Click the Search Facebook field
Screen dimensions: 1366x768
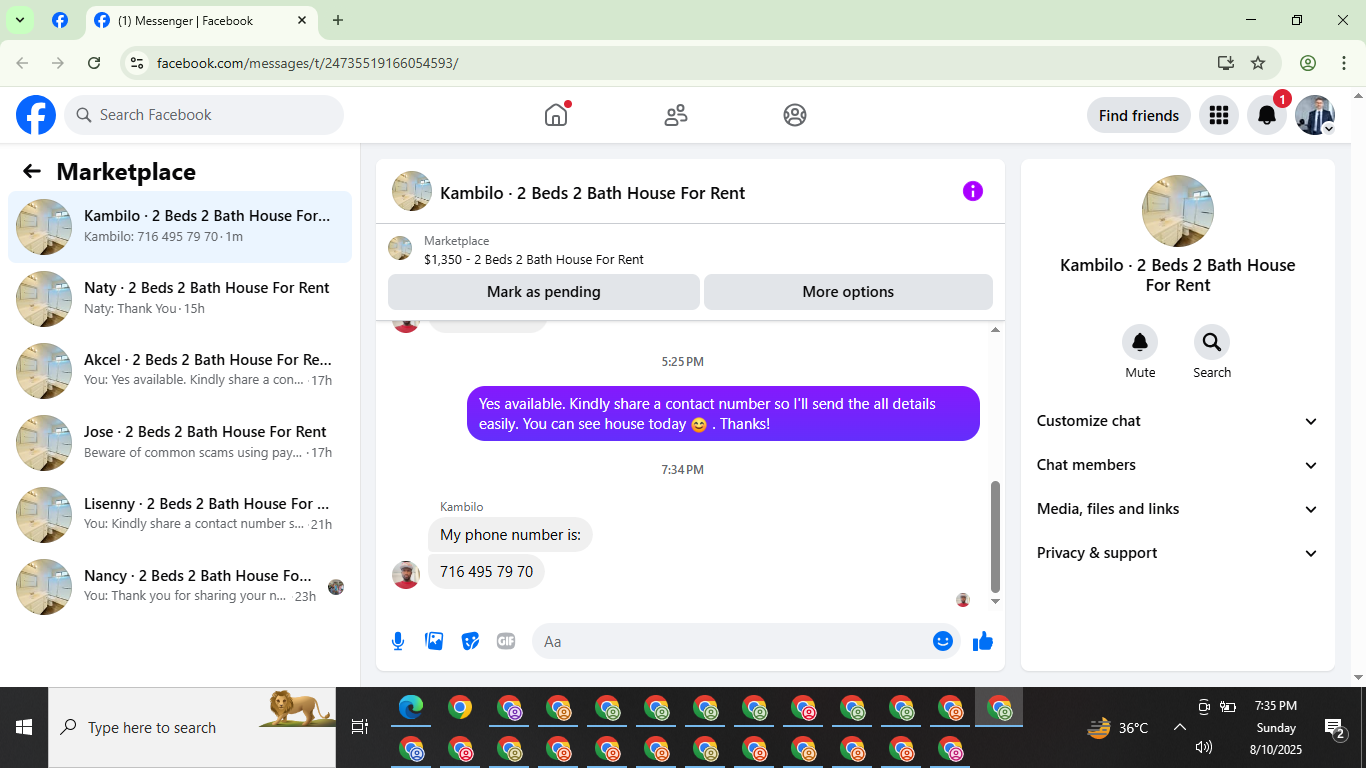(204, 115)
